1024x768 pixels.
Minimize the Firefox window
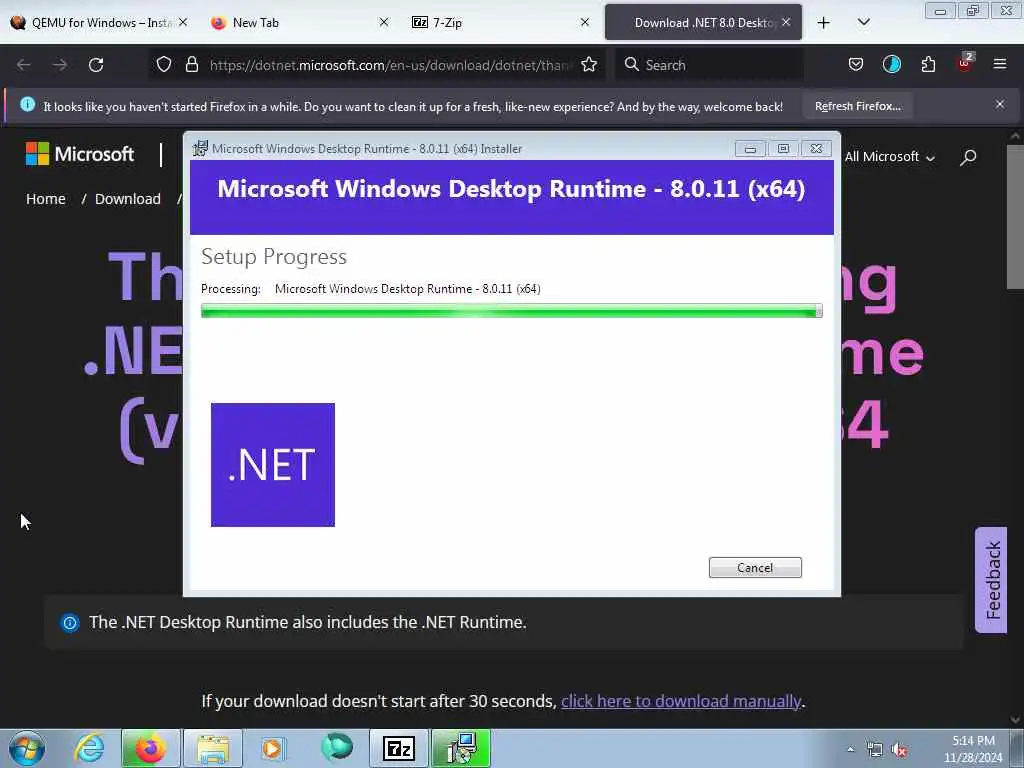tap(940, 10)
